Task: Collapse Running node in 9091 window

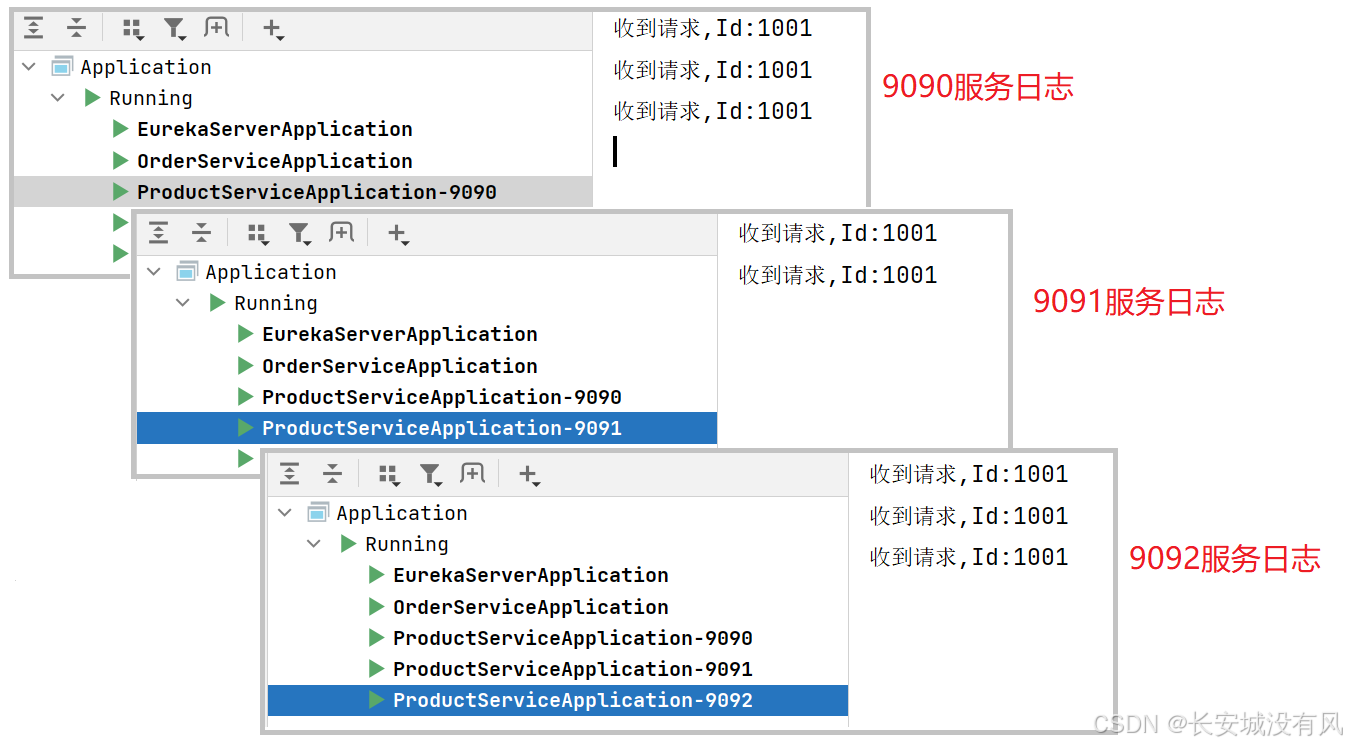Action: pos(183,303)
